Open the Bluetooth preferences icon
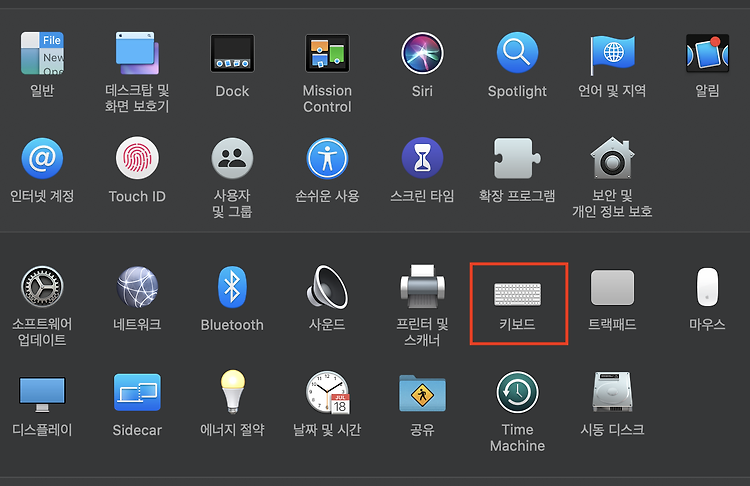Viewport: 750px width, 486px height. tap(232, 287)
